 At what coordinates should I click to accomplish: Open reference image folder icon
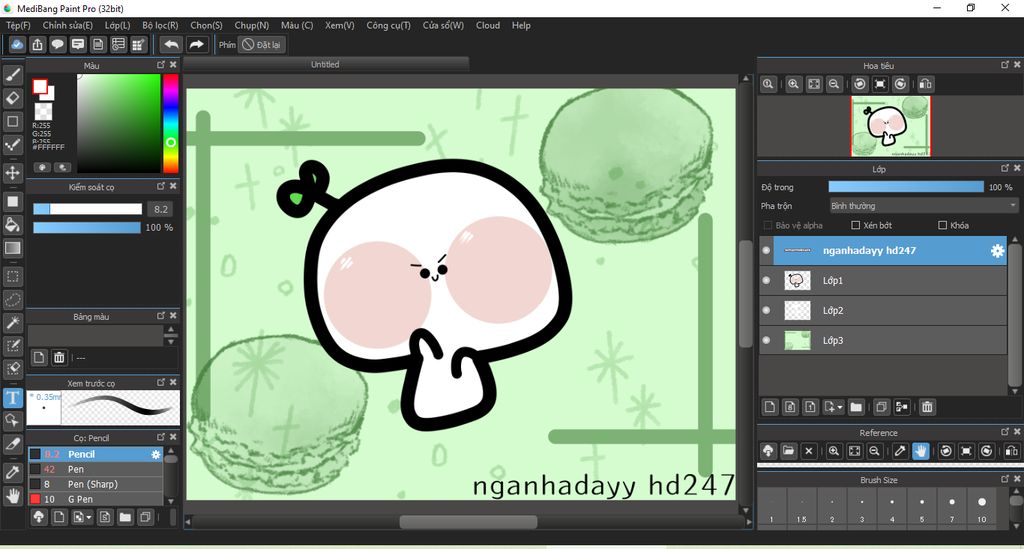click(788, 451)
